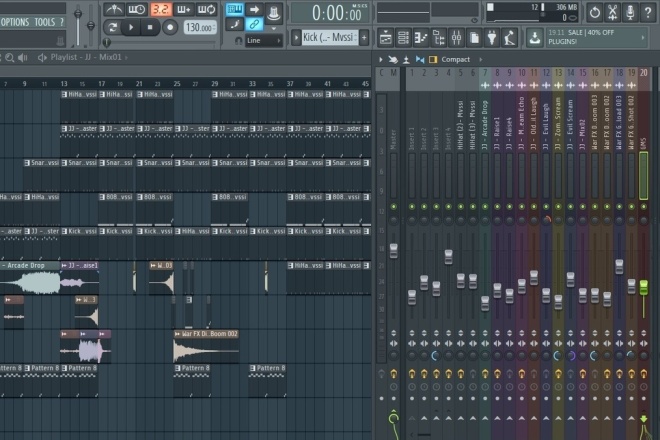Click the microphone recording icon
Viewport: 660px width, 440px height.
pyautogui.click(x=630, y=13)
